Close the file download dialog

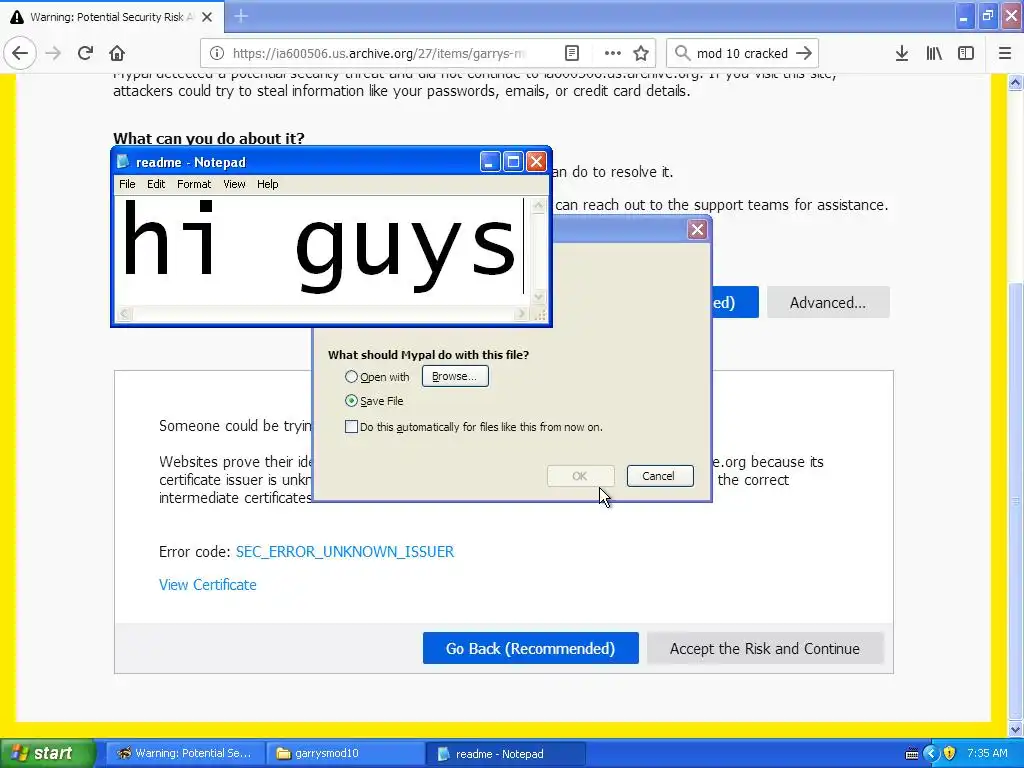697,230
